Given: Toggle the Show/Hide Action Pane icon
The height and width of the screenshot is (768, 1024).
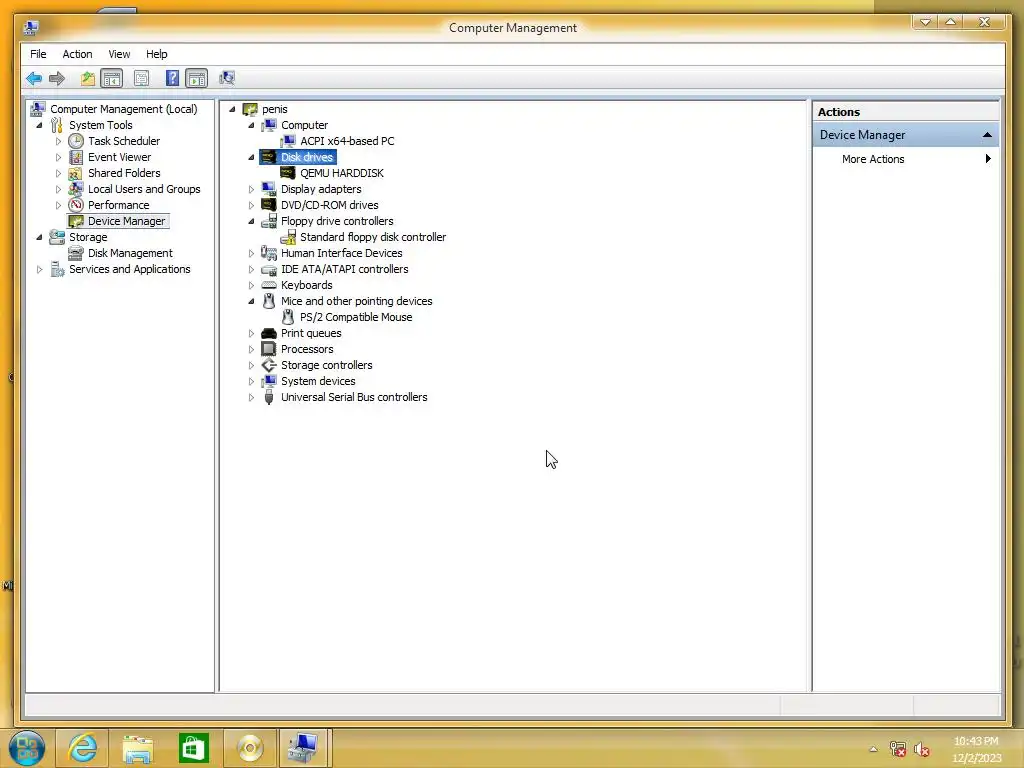Looking at the screenshot, I should (196, 79).
